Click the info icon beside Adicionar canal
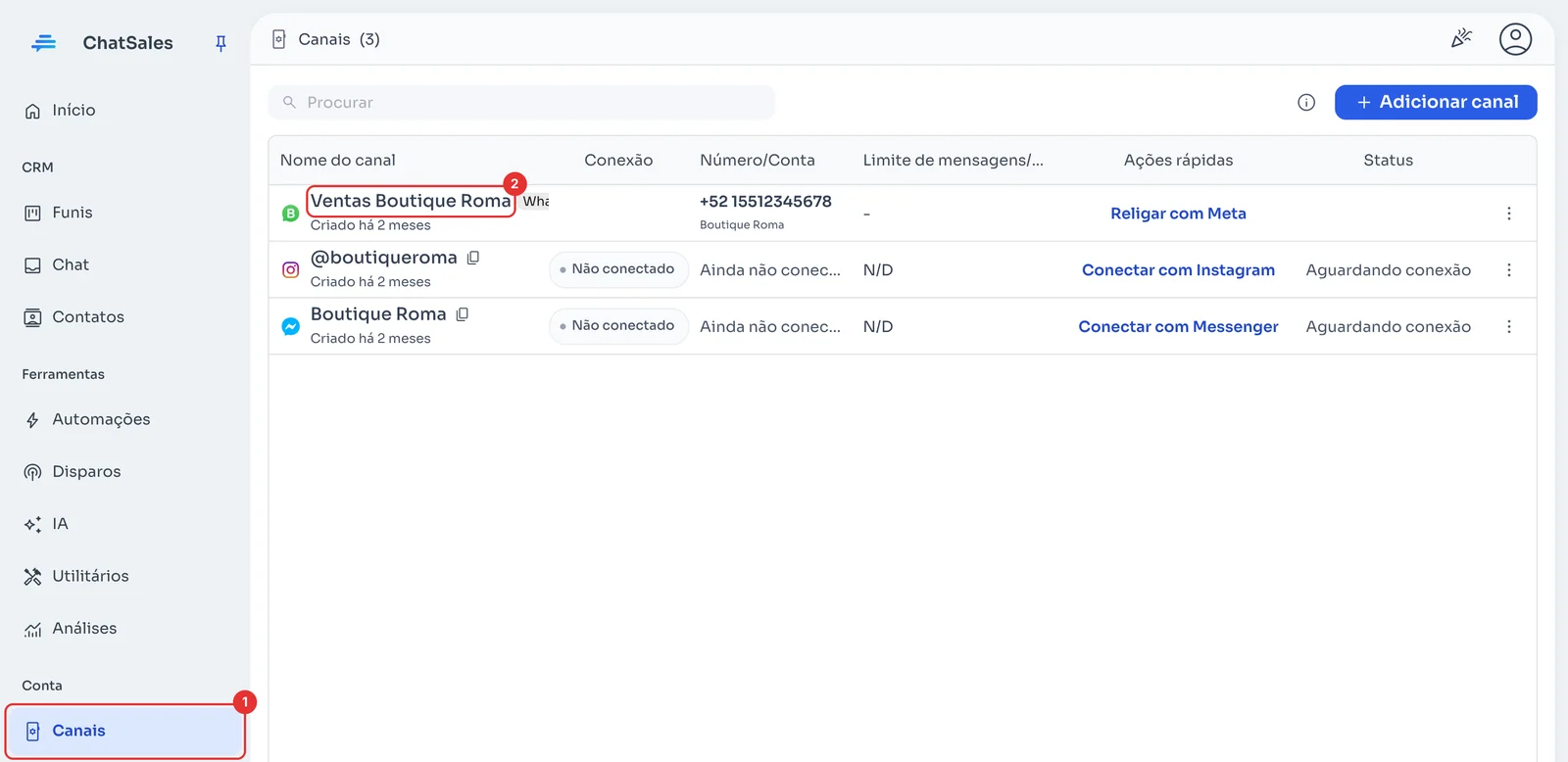This screenshot has height=762, width=1568. (x=1306, y=102)
